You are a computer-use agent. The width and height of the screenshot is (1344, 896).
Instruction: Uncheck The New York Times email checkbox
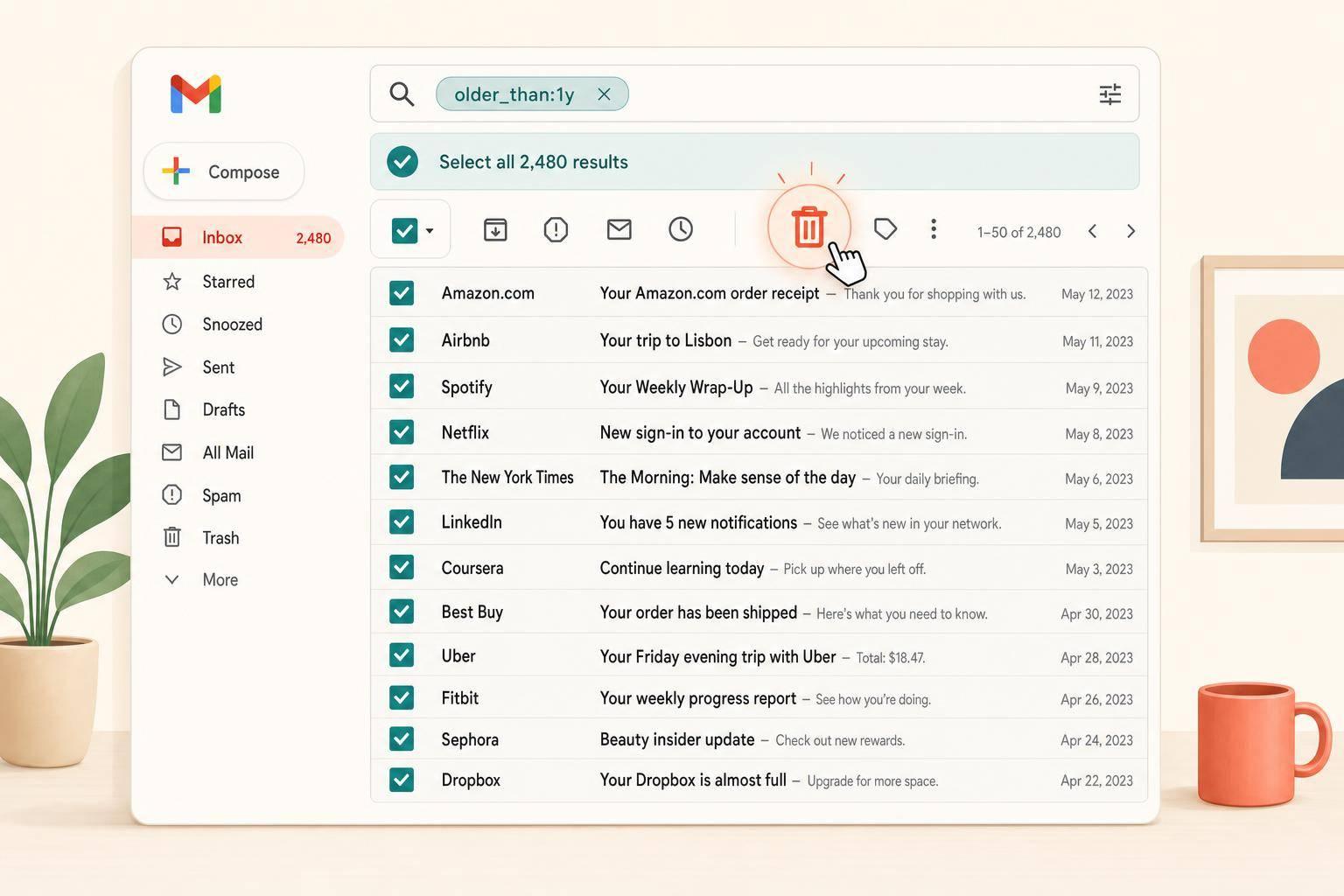coord(402,477)
